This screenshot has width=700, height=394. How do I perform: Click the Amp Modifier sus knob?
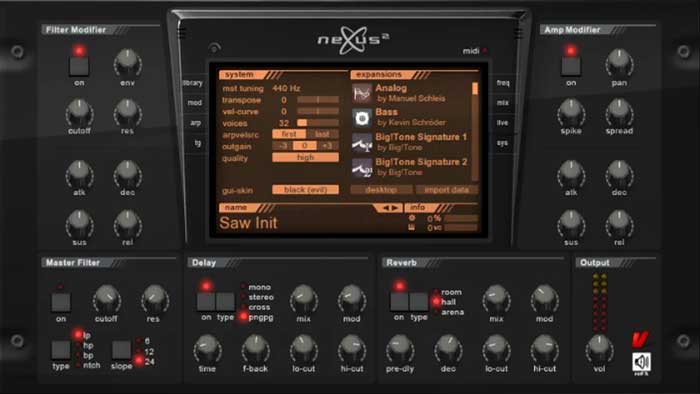click(x=571, y=224)
